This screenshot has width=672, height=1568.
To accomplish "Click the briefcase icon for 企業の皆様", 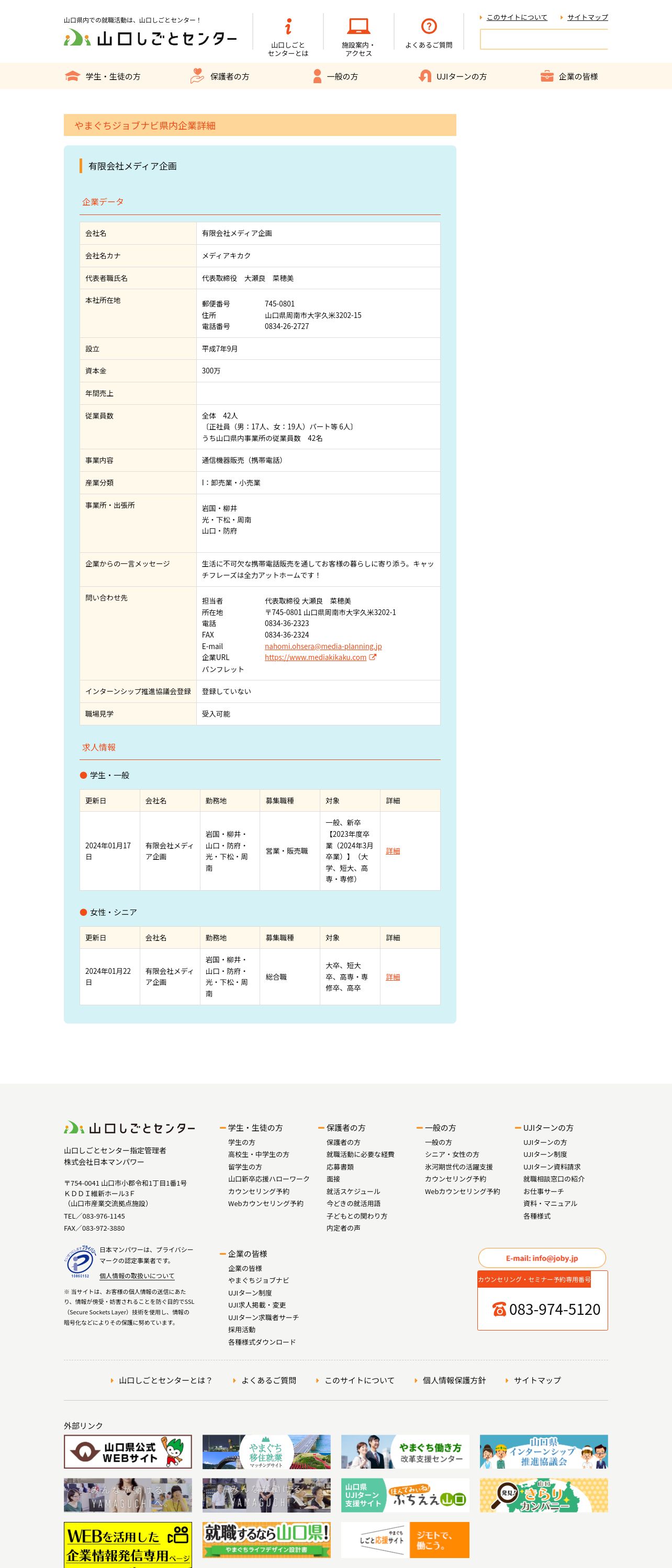I will [547, 76].
